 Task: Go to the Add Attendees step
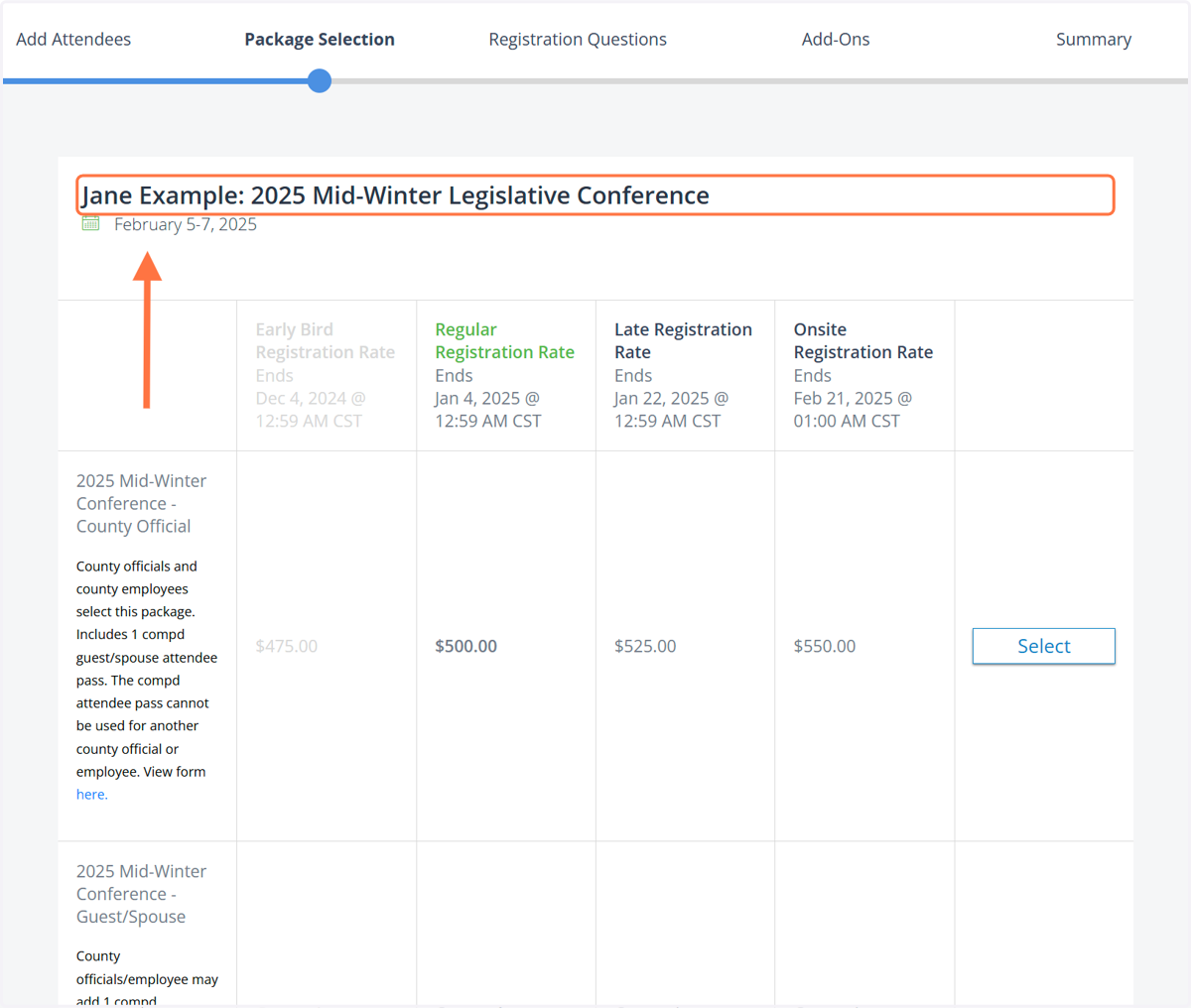pos(73,40)
